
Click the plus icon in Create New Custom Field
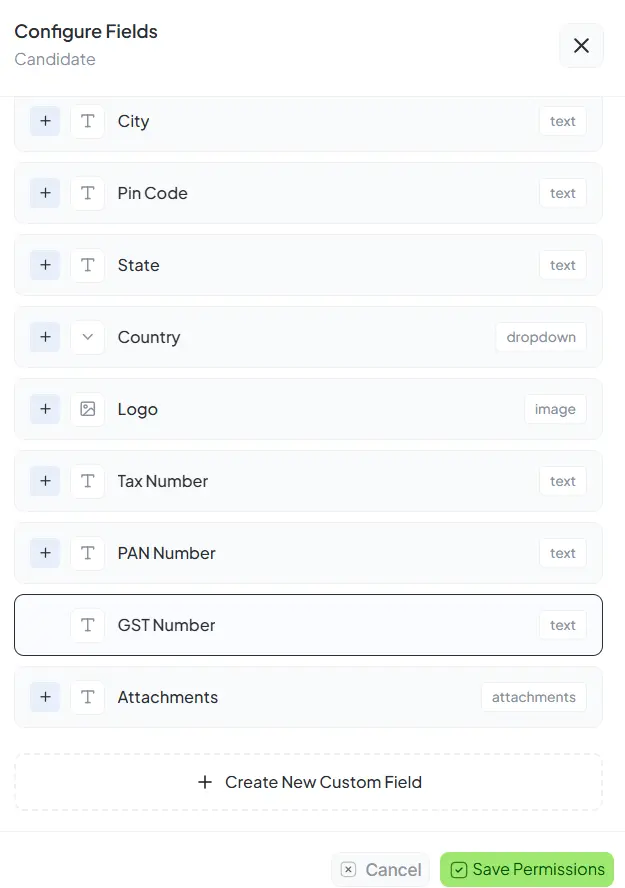205,782
